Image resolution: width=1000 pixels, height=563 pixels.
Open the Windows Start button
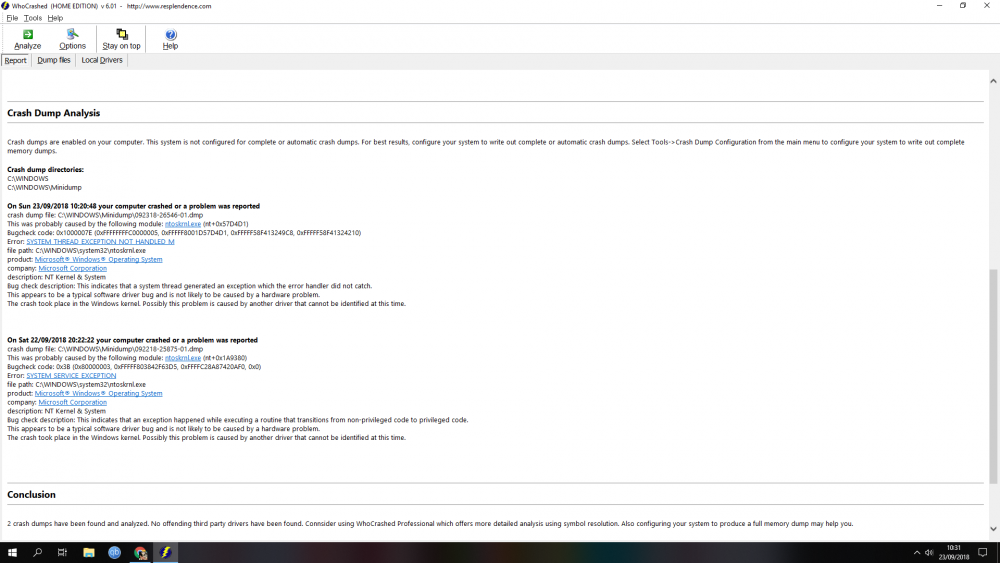click(x=12, y=553)
